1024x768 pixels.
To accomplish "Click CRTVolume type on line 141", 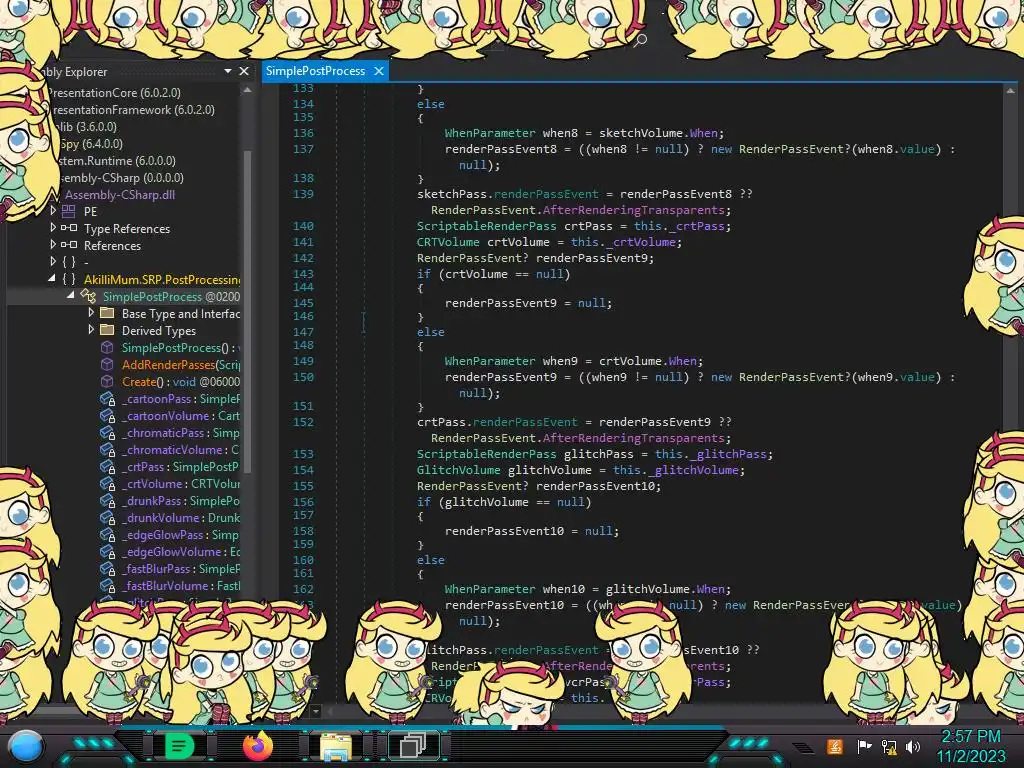I will point(449,242).
